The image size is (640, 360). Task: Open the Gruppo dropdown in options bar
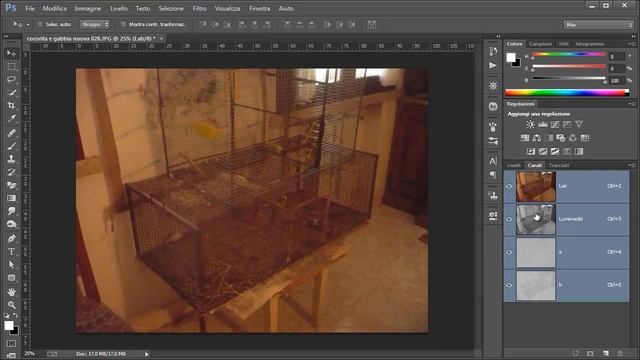coord(95,24)
